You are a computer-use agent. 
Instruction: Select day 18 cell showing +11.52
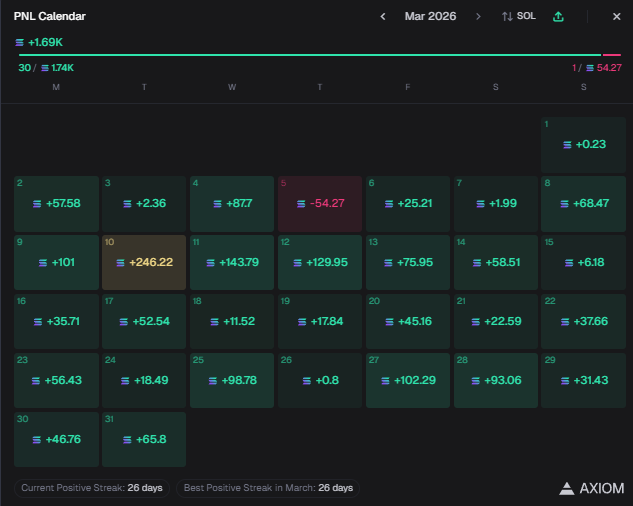tap(232, 322)
